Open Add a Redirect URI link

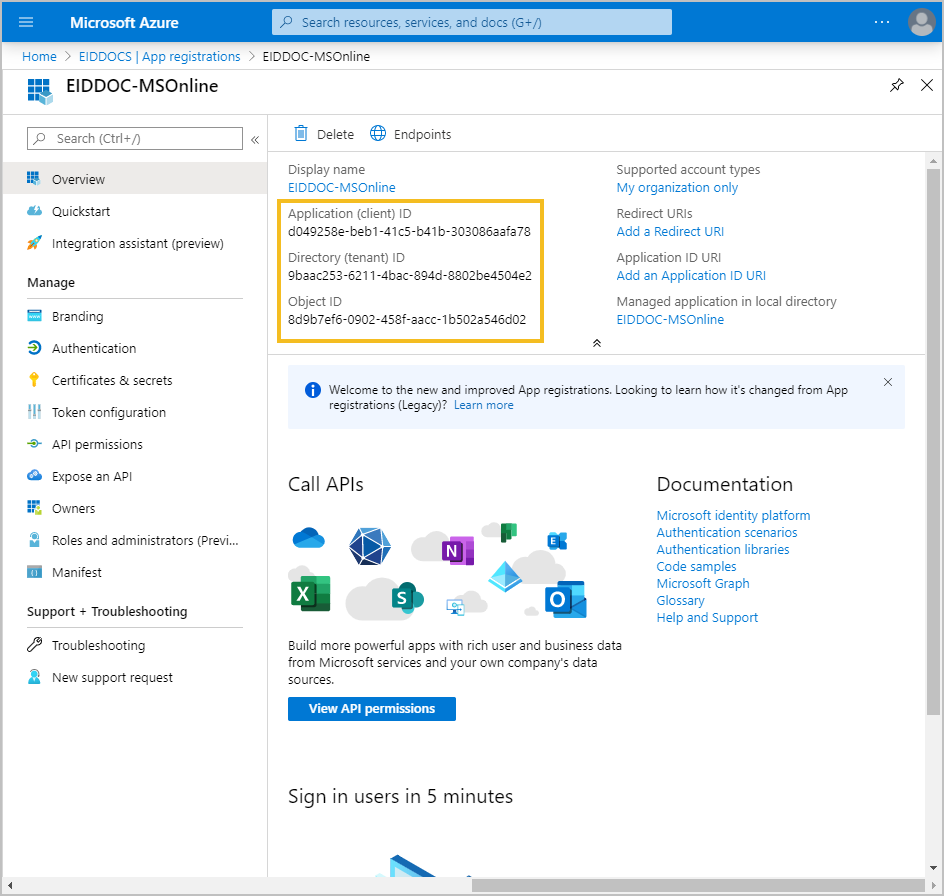[x=670, y=231]
